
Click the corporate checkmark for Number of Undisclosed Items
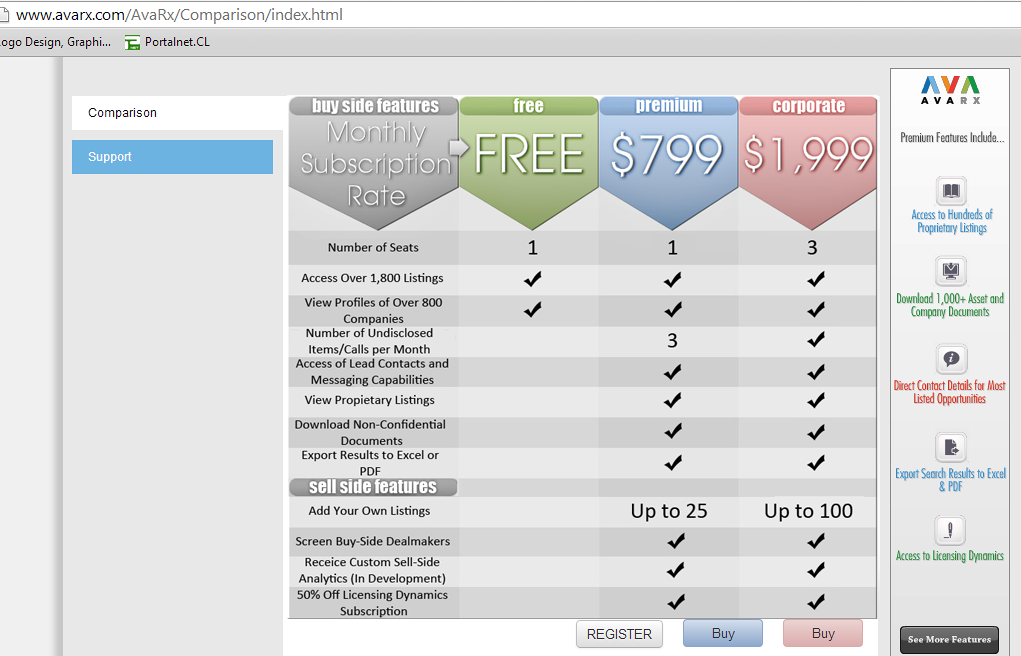(816, 339)
